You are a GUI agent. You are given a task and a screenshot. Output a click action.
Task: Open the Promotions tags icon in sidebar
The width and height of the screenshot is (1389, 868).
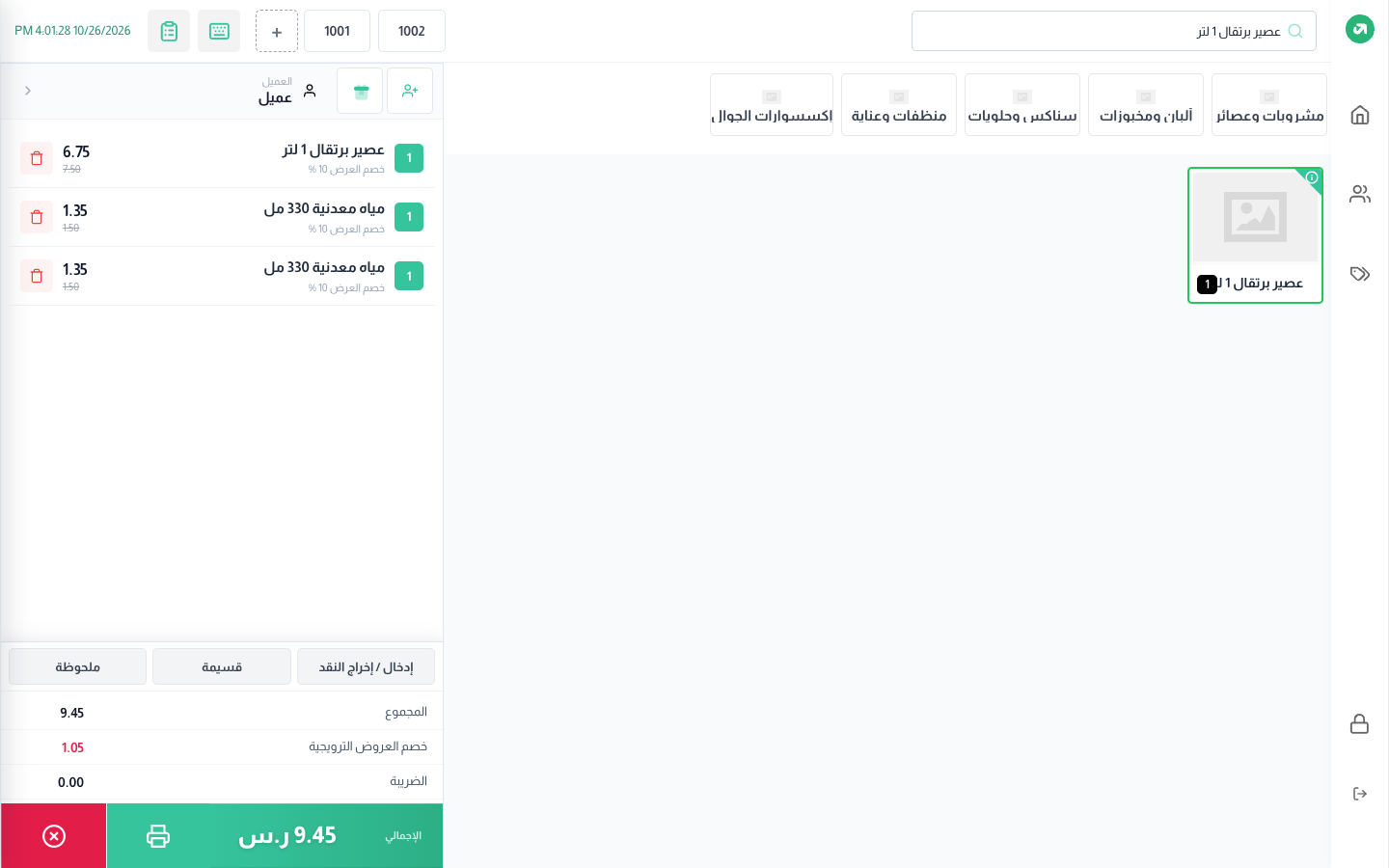coord(1359,274)
